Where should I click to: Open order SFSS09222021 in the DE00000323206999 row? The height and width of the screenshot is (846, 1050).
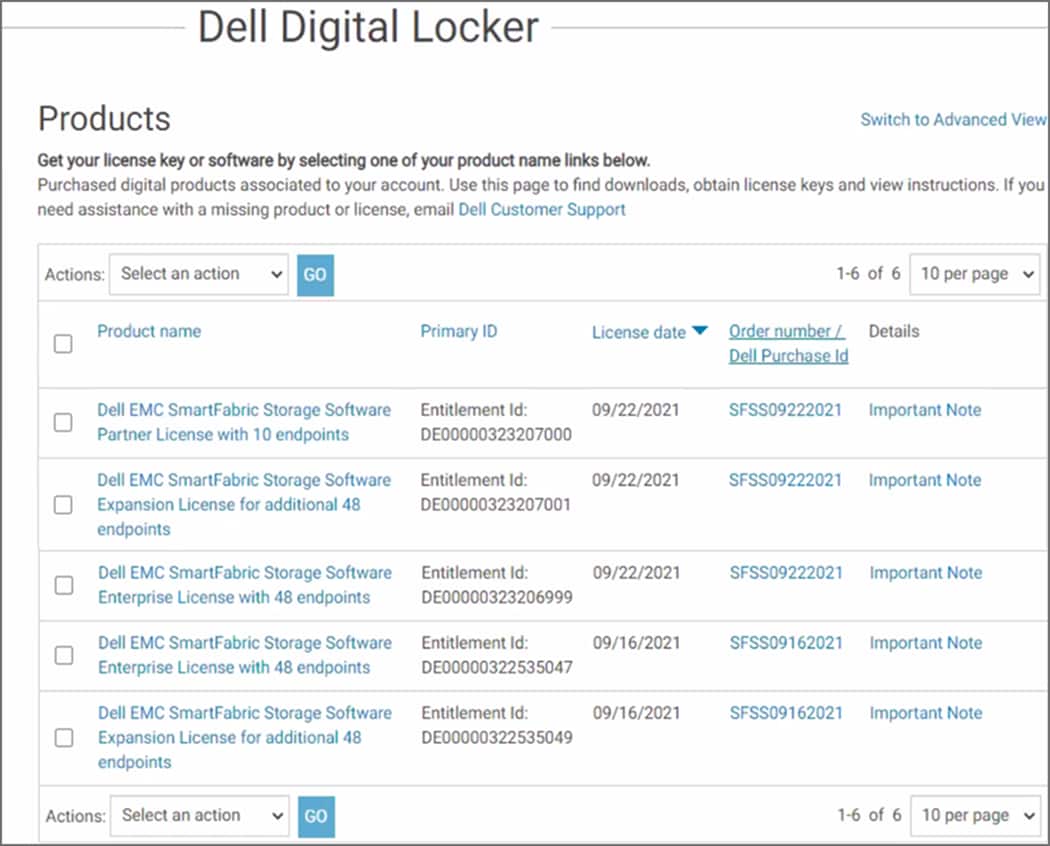click(x=785, y=573)
